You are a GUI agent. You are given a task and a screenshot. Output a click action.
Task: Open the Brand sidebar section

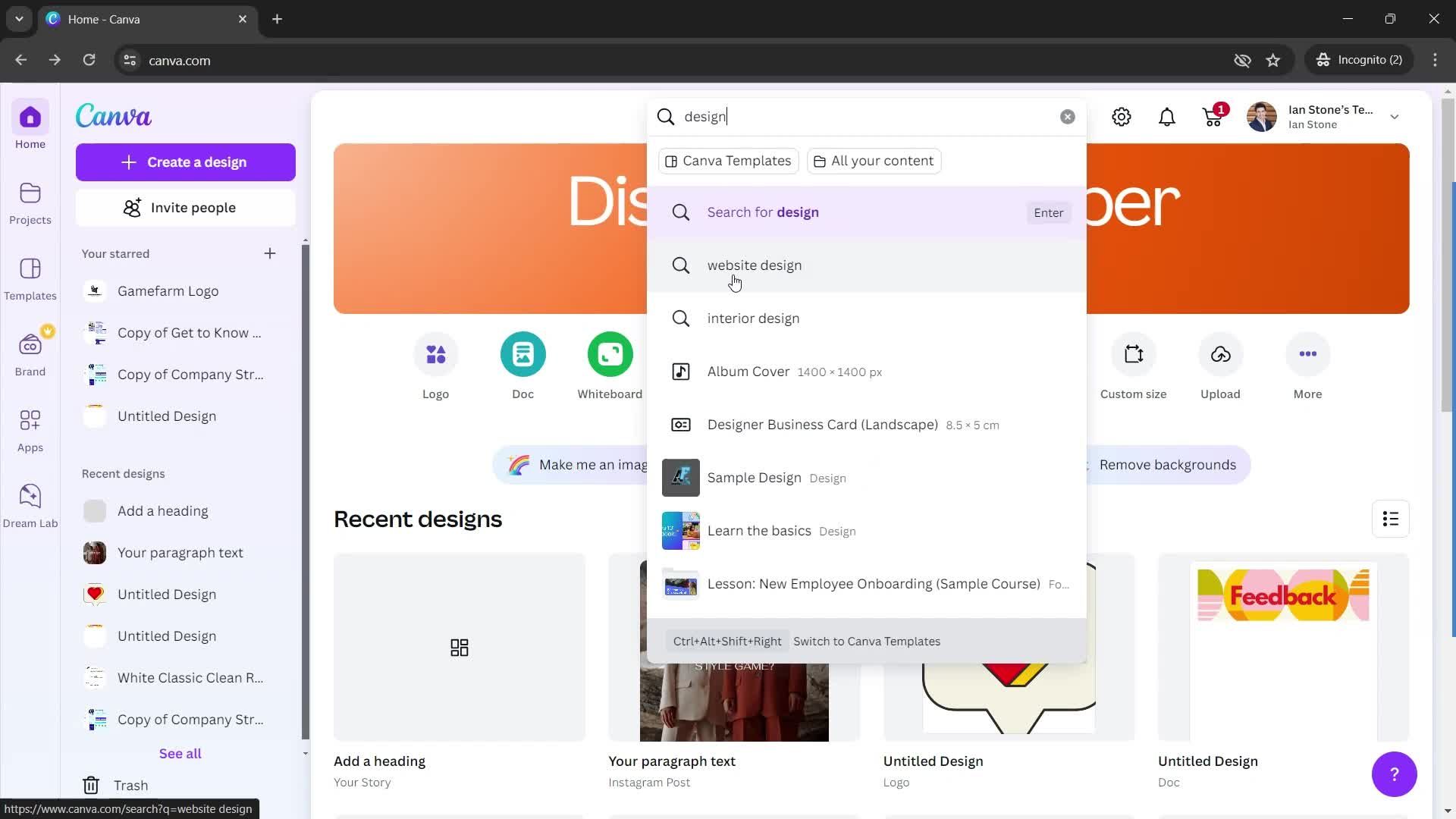click(30, 355)
